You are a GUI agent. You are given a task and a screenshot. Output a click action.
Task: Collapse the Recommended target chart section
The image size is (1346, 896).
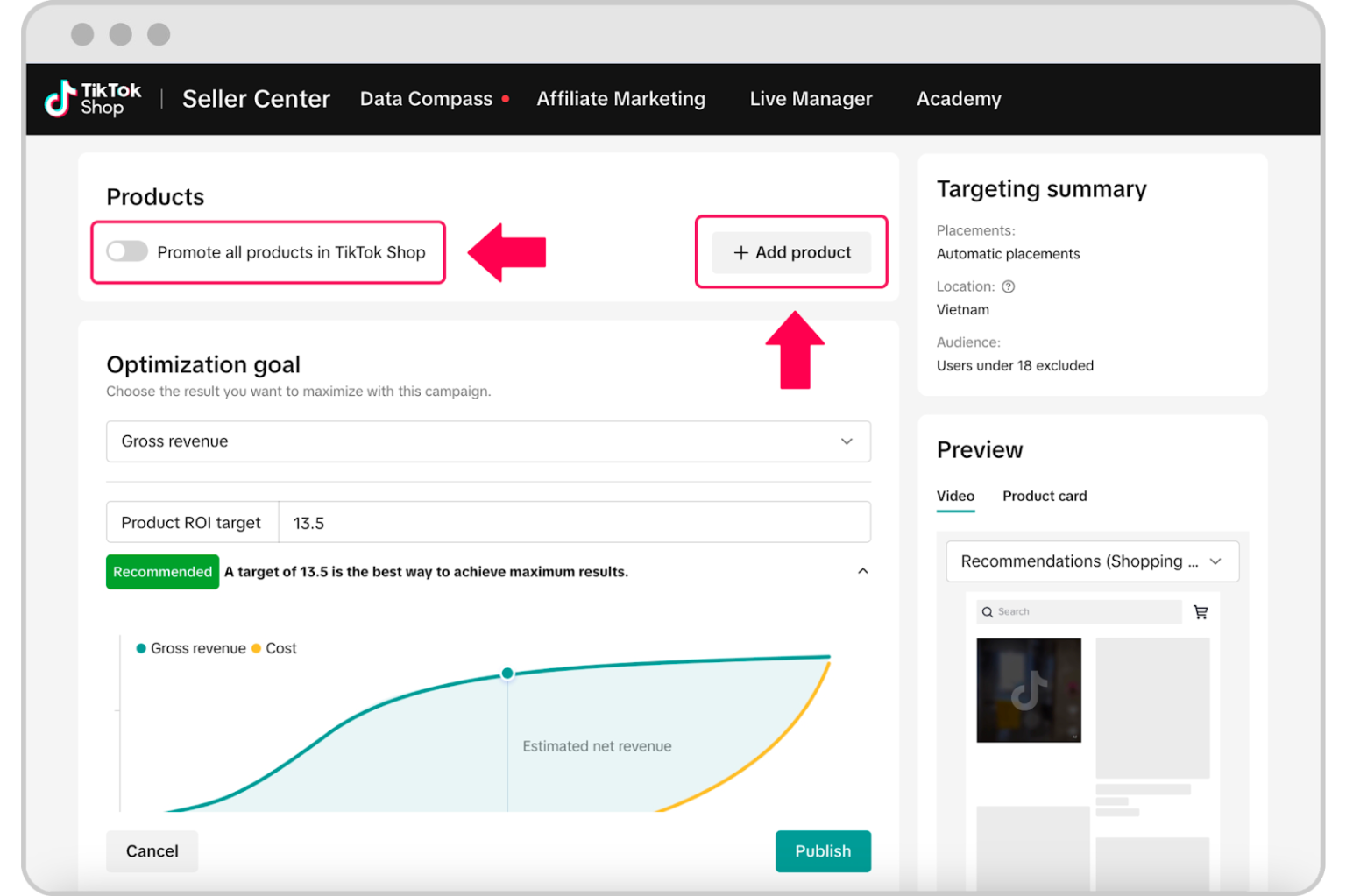click(x=862, y=571)
